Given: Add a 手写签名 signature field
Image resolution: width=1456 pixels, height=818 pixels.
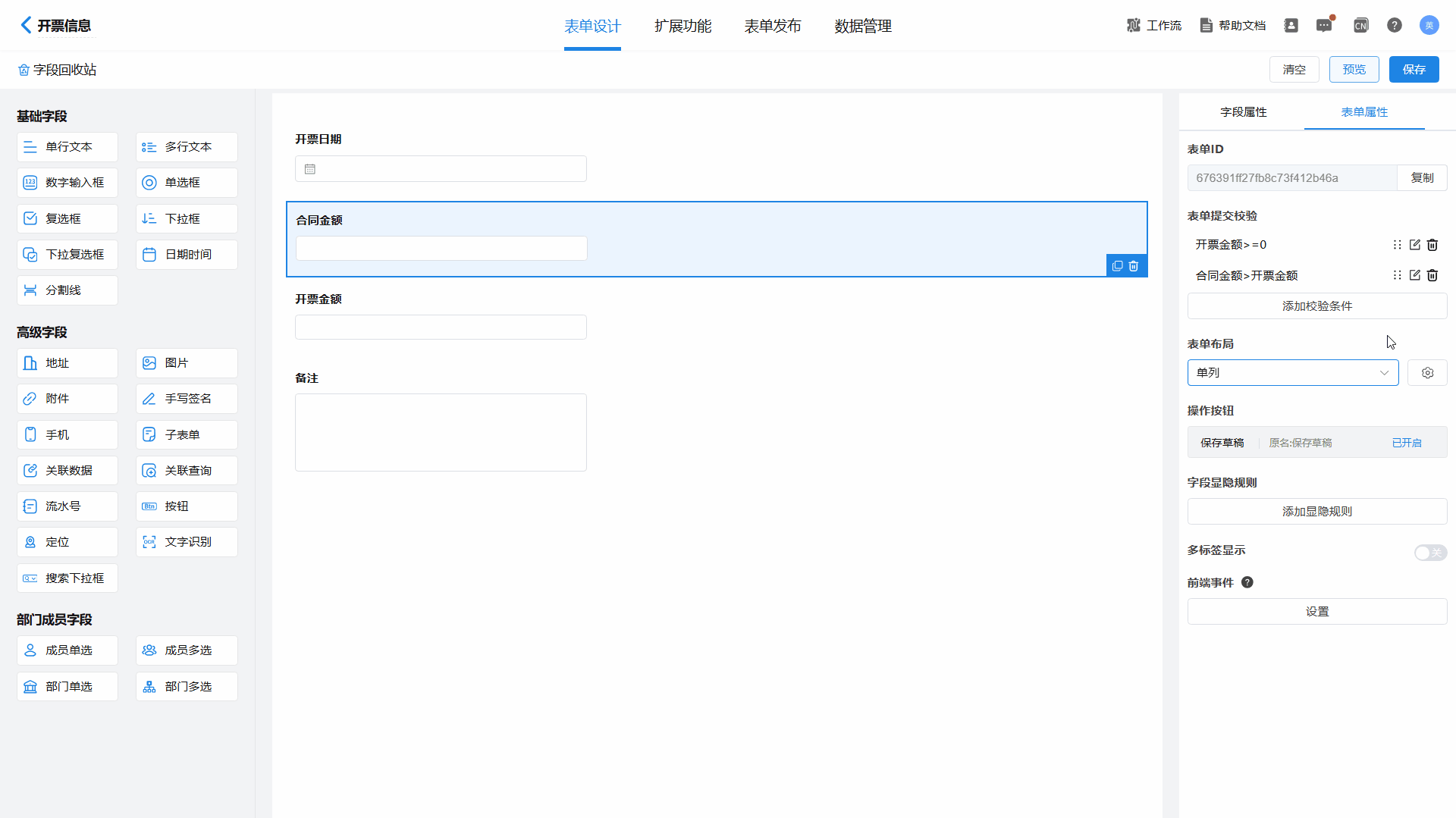Looking at the screenshot, I should tap(187, 399).
